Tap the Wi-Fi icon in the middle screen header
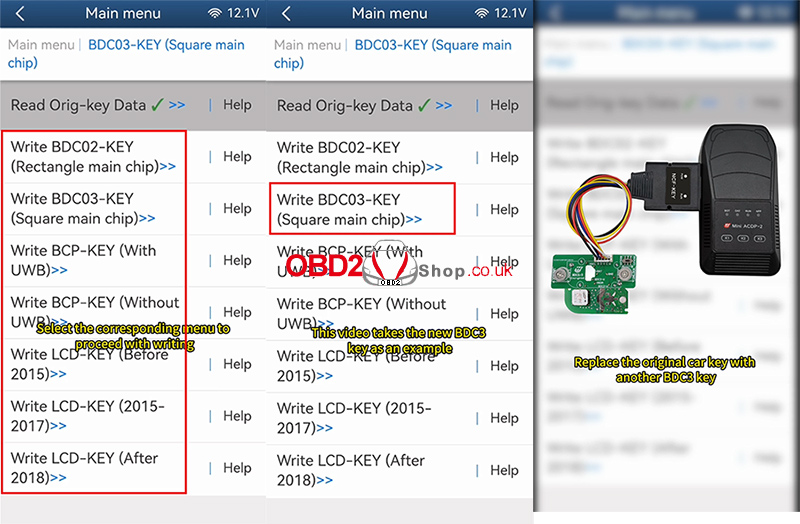The width and height of the screenshot is (800, 524). [x=482, y=14]
